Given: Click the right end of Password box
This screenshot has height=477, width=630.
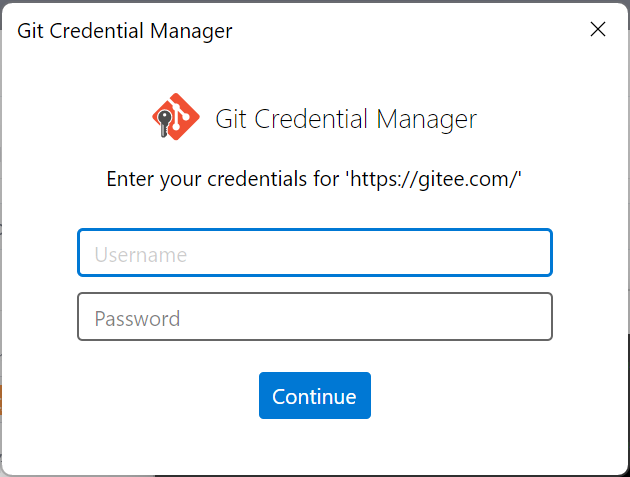Looking at the screenshot, I should coord(530,317).
